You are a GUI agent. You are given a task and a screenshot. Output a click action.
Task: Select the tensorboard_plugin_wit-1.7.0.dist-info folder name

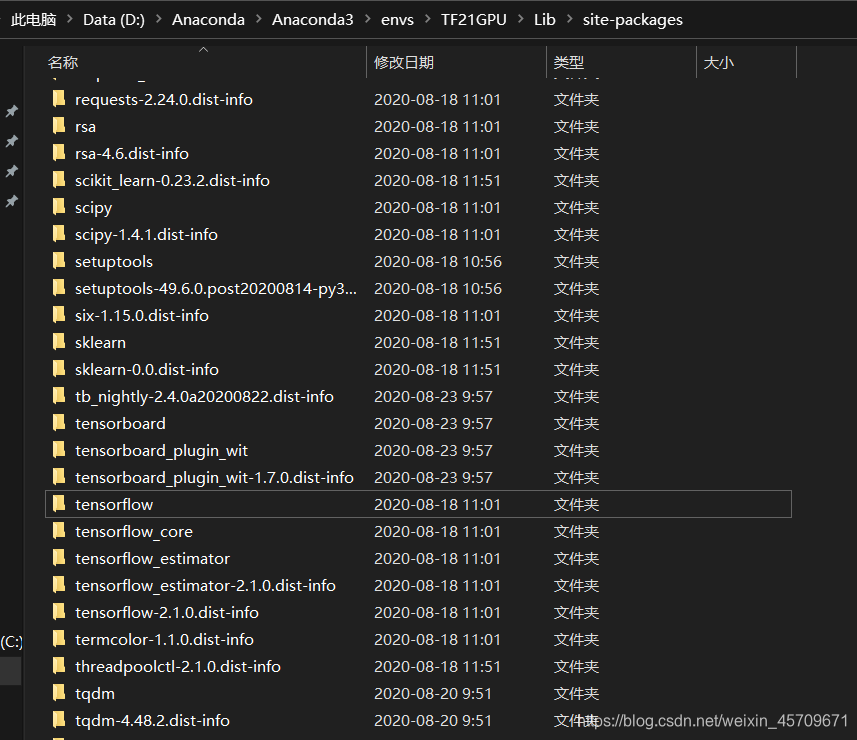[x=214, y=477]
